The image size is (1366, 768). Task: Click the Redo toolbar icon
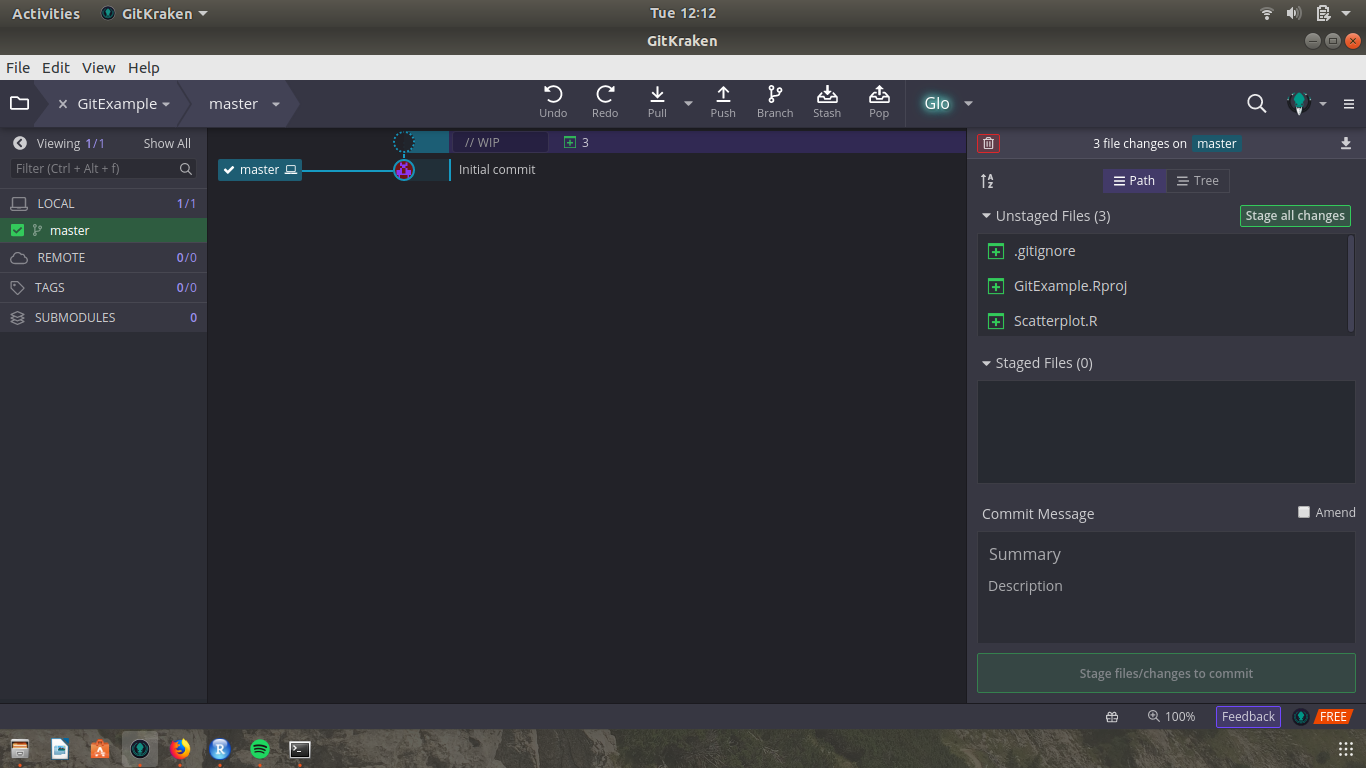click(605, 95)
